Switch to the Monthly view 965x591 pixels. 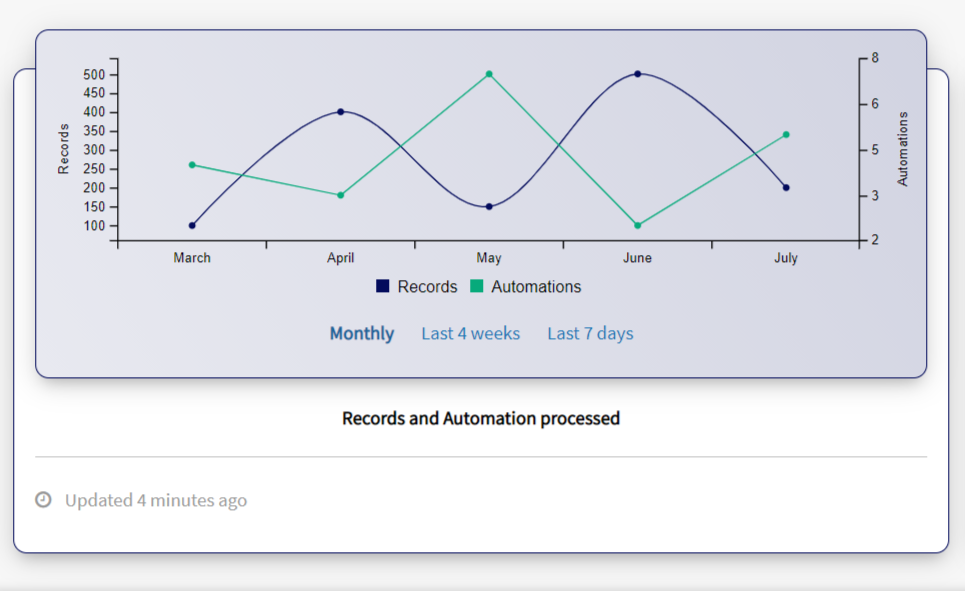362,334
